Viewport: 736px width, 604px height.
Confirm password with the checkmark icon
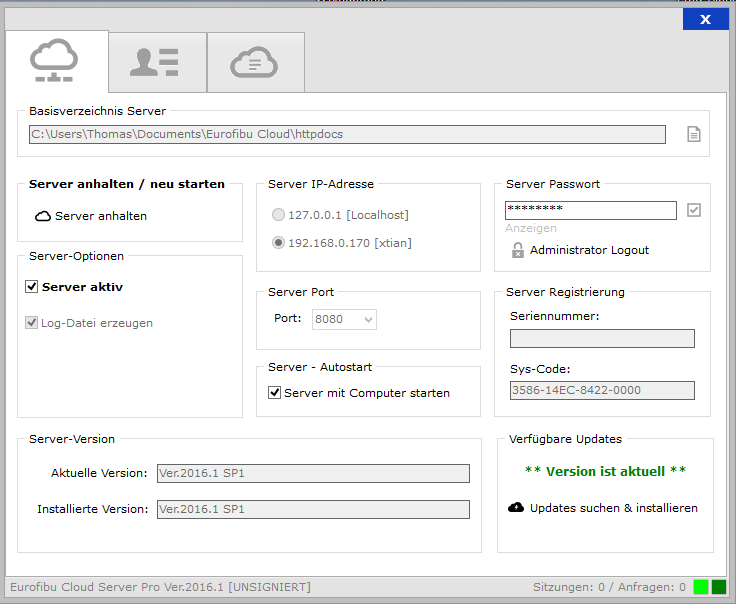[x=694, y=210]
